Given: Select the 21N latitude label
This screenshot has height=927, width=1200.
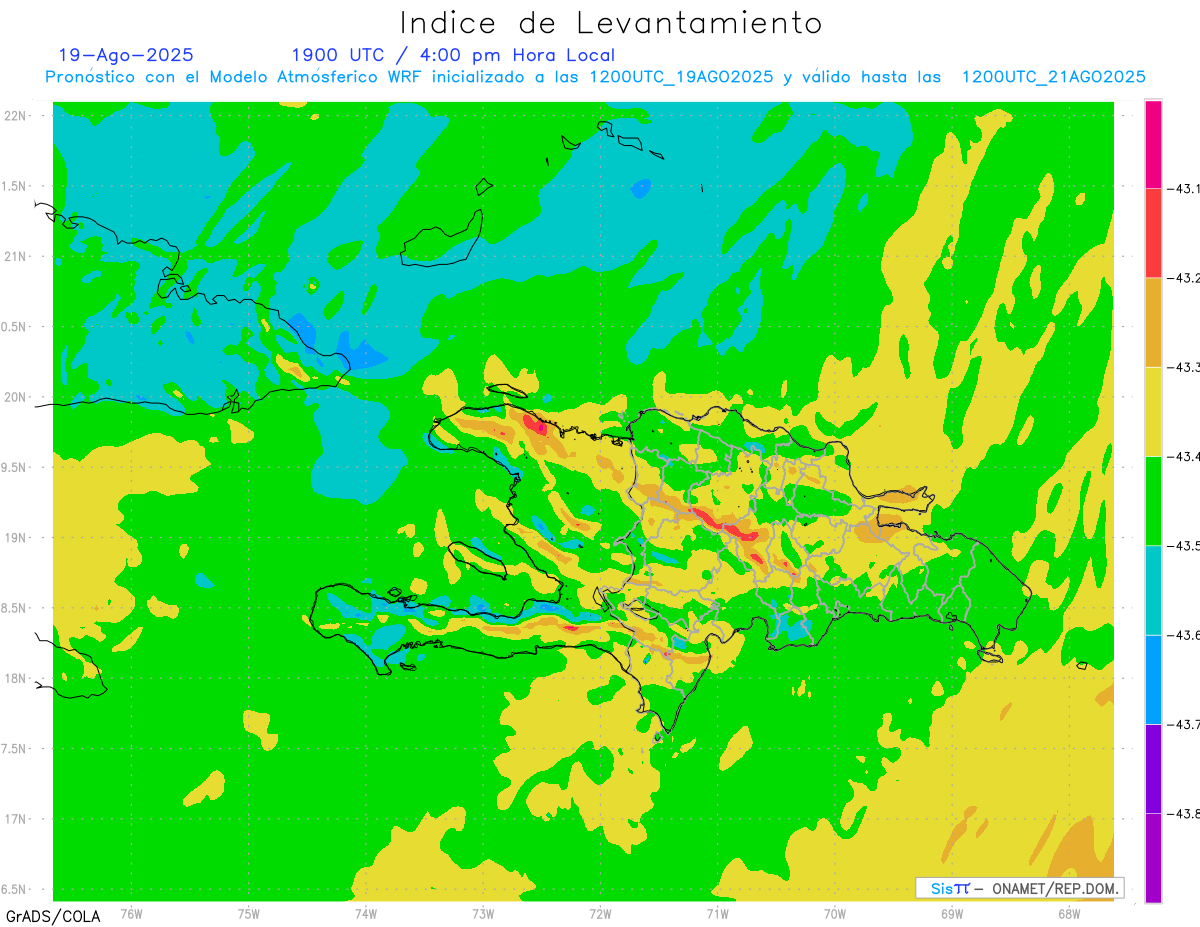Looking at the screenshot, I should tap(16, 256).
